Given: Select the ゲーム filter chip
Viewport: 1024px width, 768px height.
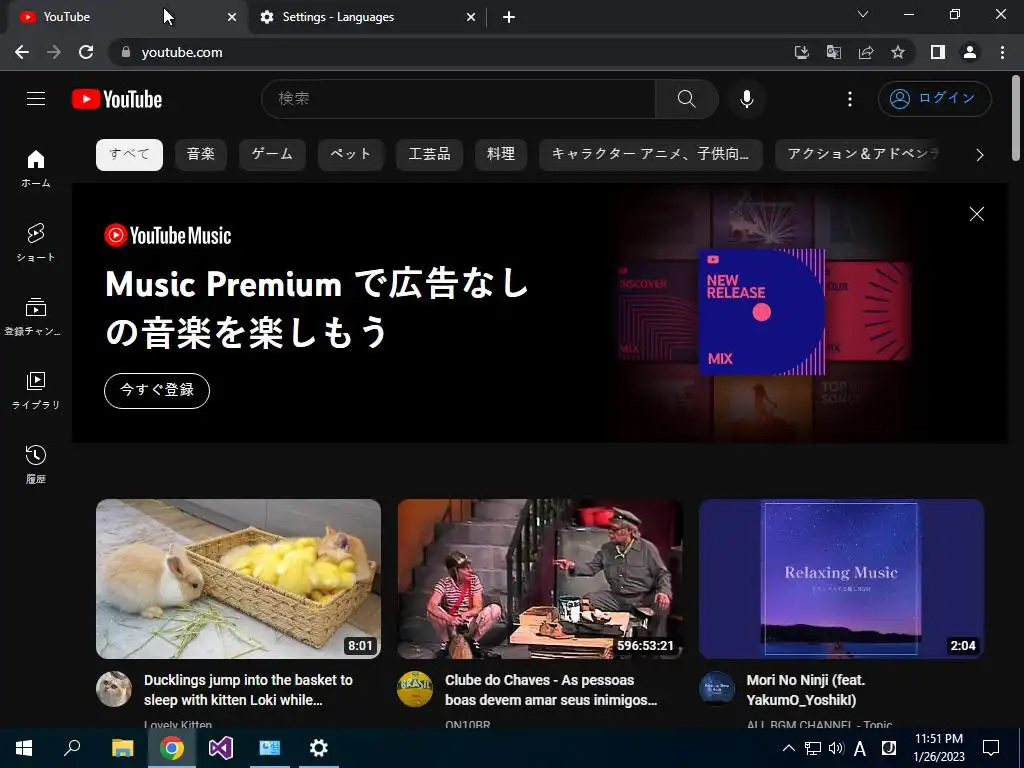Looking at the screenshot, I should 272,154.
